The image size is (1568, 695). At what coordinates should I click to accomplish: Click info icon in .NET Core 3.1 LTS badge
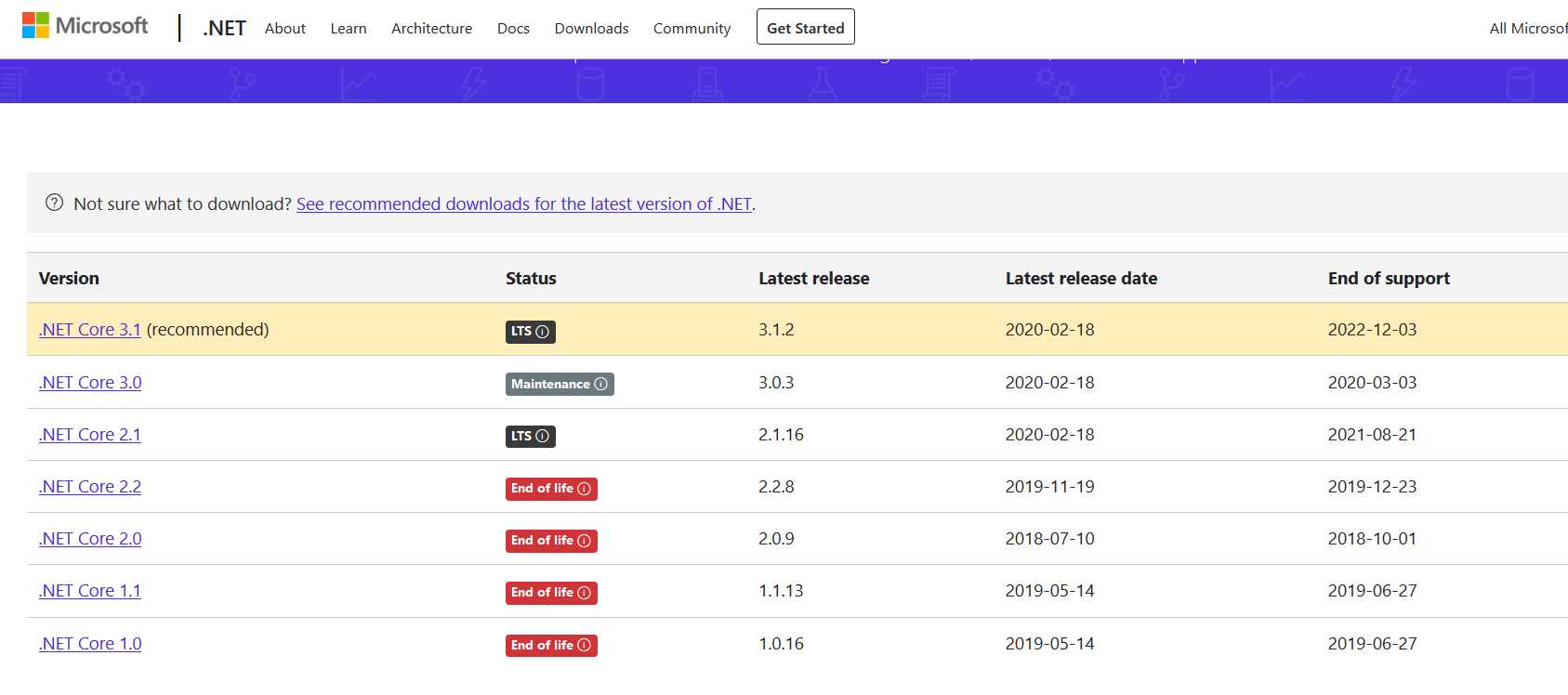point(543,332)
